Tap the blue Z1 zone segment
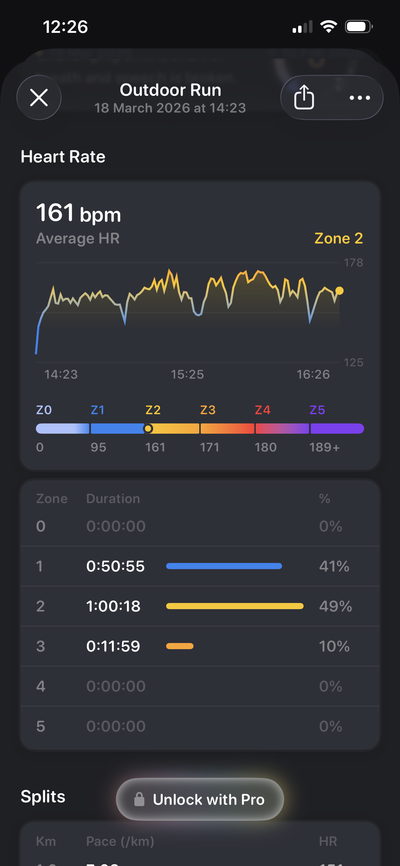Image resolution: width=400 pixels, height=866 pixels. pyautogui.click(x=117, y=429)
